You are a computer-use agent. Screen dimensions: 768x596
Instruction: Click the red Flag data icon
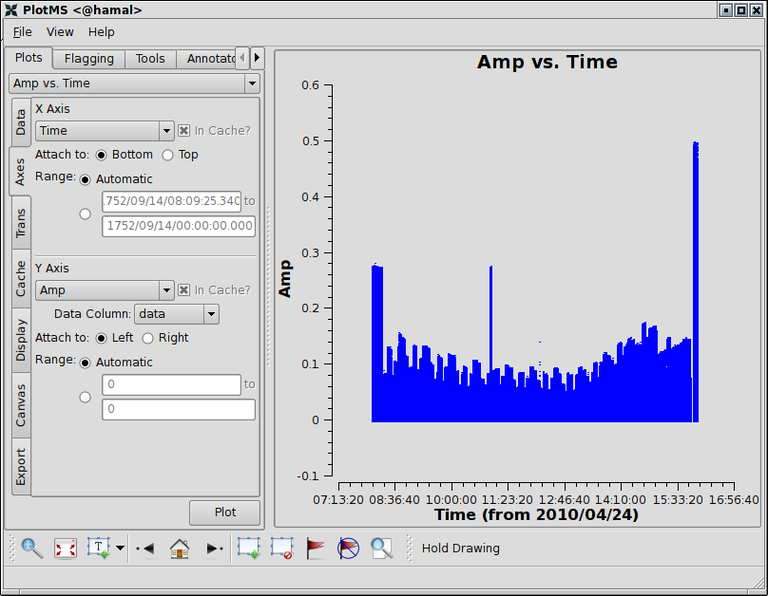[x=315, y=548]
